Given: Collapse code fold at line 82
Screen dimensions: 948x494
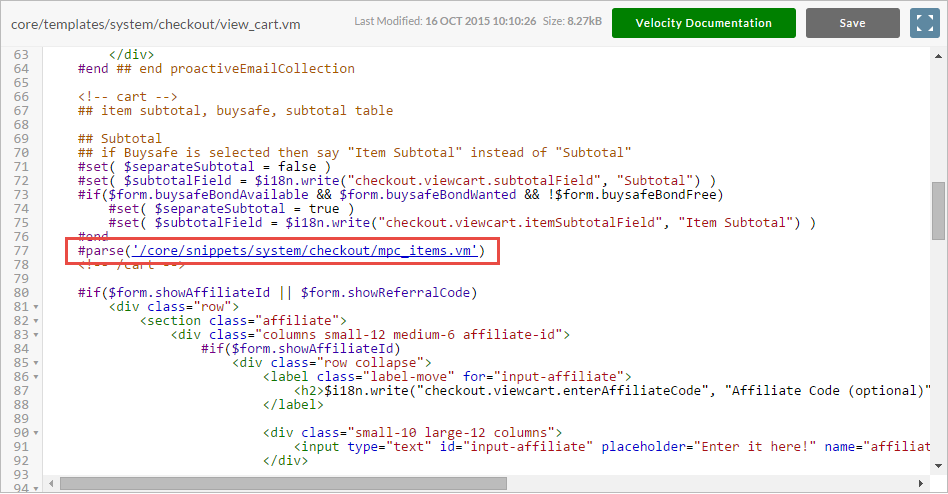Looking at the screenshot, I should (x=36, y=321).
